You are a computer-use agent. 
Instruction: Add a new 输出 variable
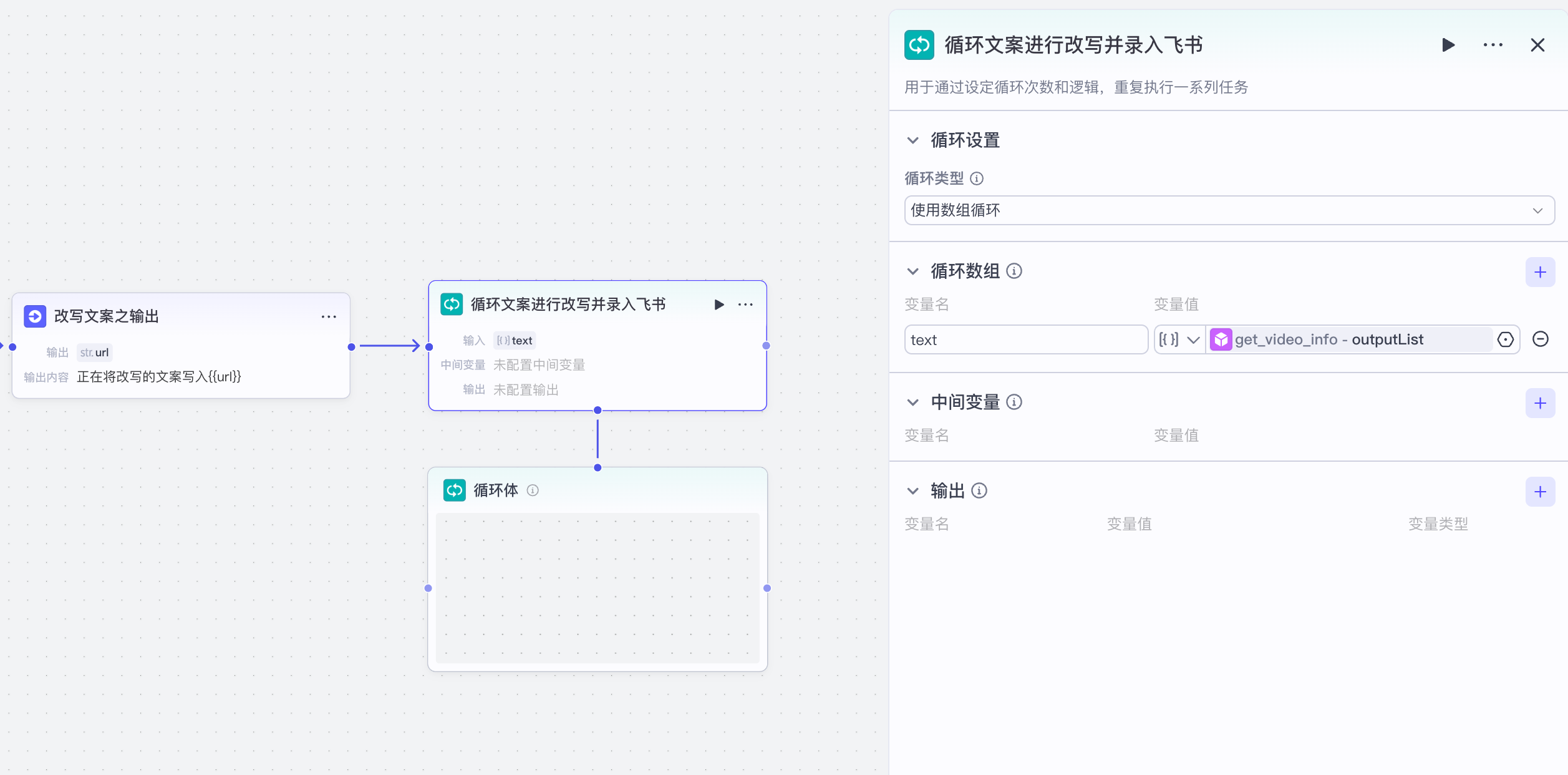click(1540, 492)
